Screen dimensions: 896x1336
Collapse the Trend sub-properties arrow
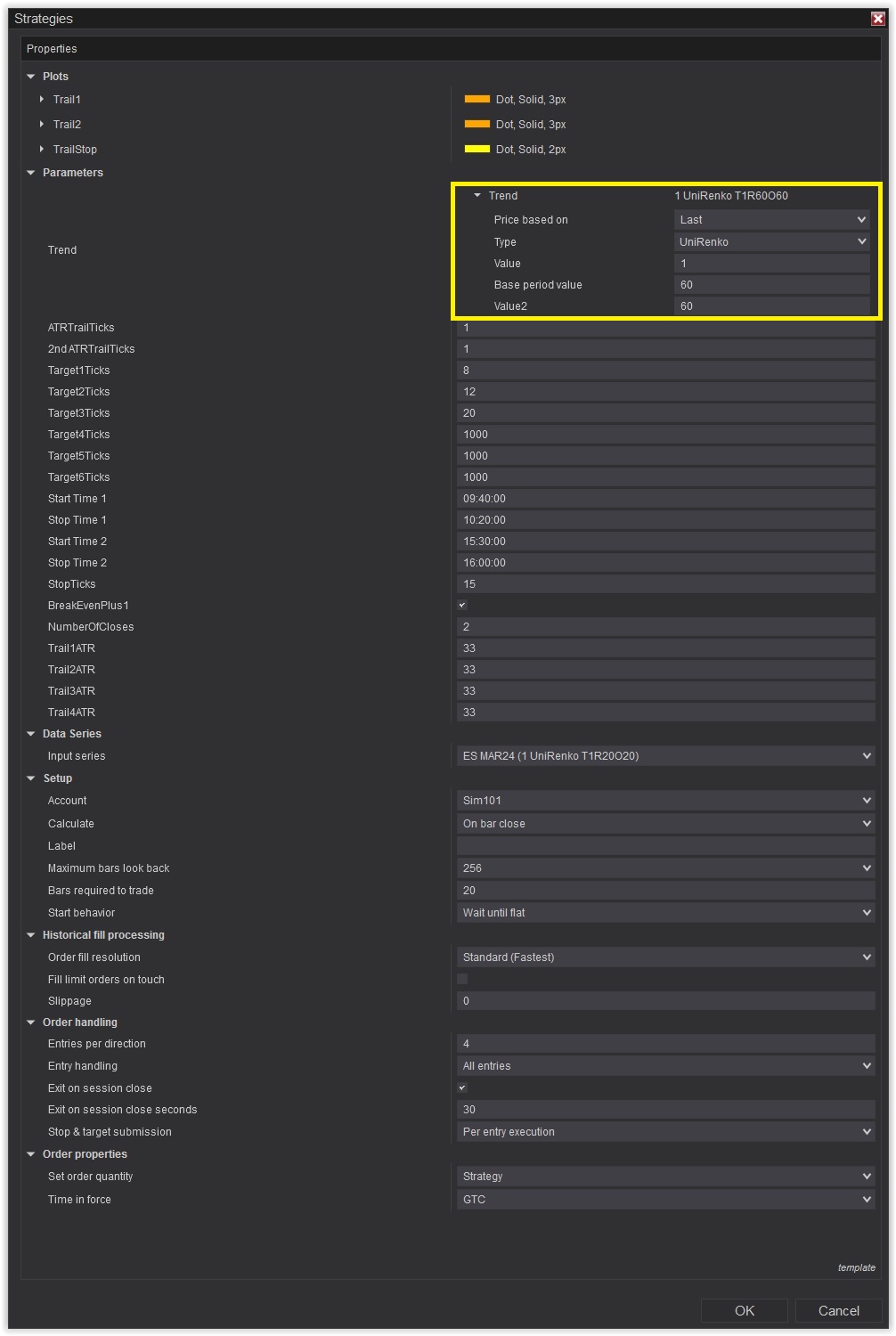coord(477,196)
